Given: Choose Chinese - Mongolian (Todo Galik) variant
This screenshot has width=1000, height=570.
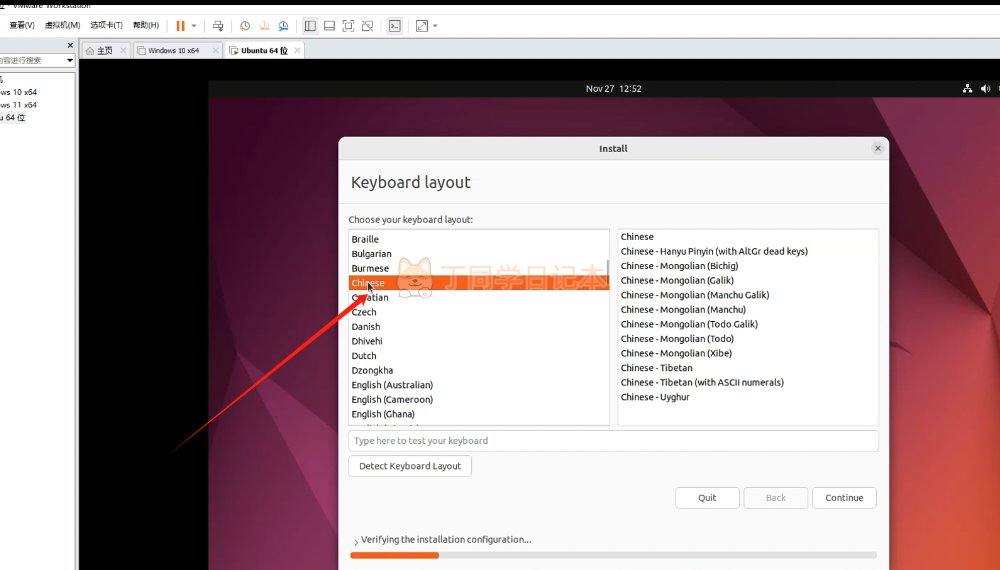Looking at the screenshot, I should [747, 324].
